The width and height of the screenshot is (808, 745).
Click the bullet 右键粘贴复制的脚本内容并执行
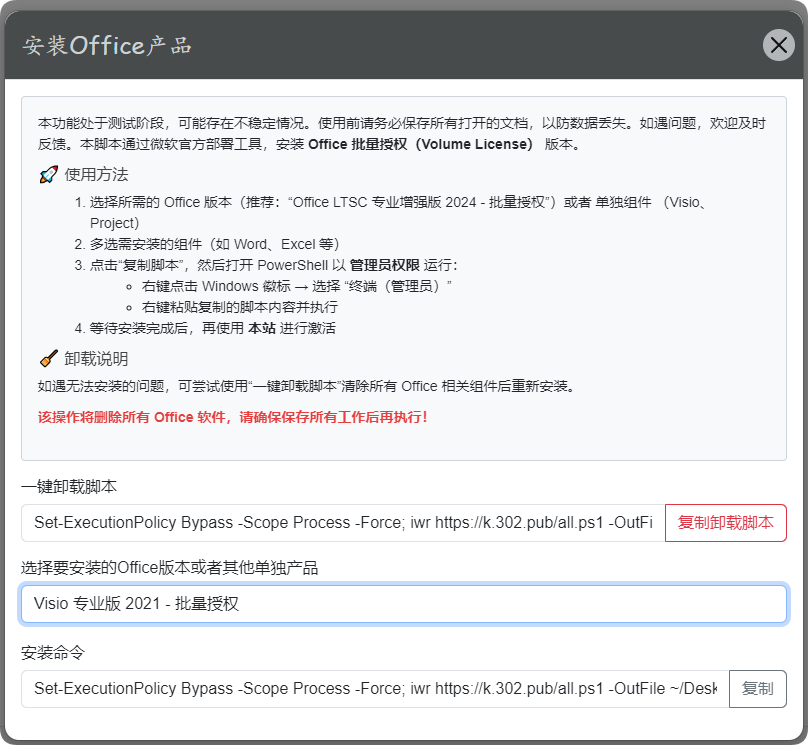[240, 307]
